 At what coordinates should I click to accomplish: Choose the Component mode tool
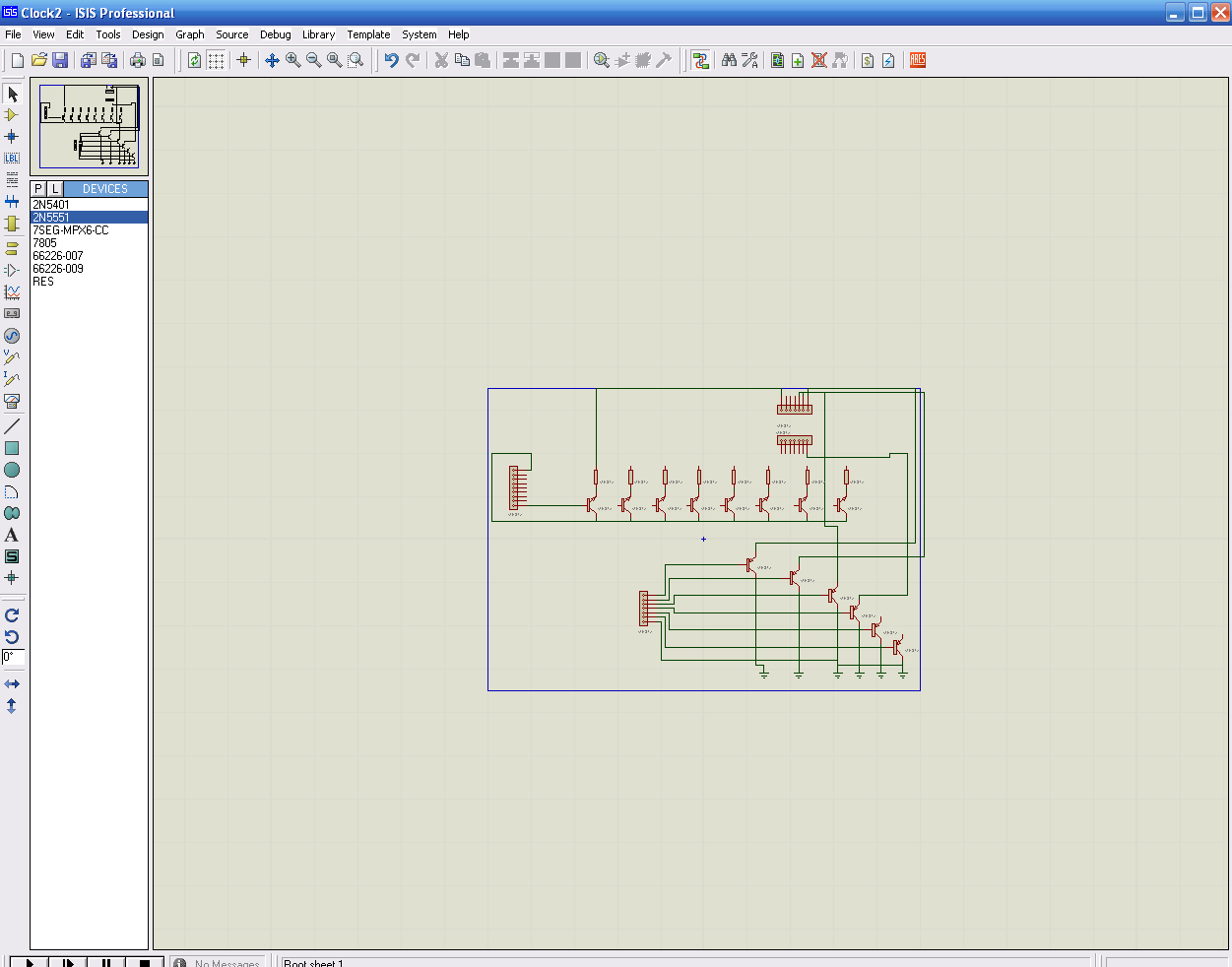click(12, 115)
